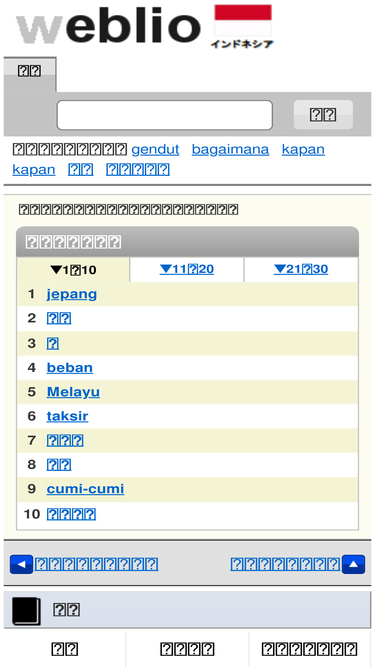Focus the search text field

coord(165,115)
